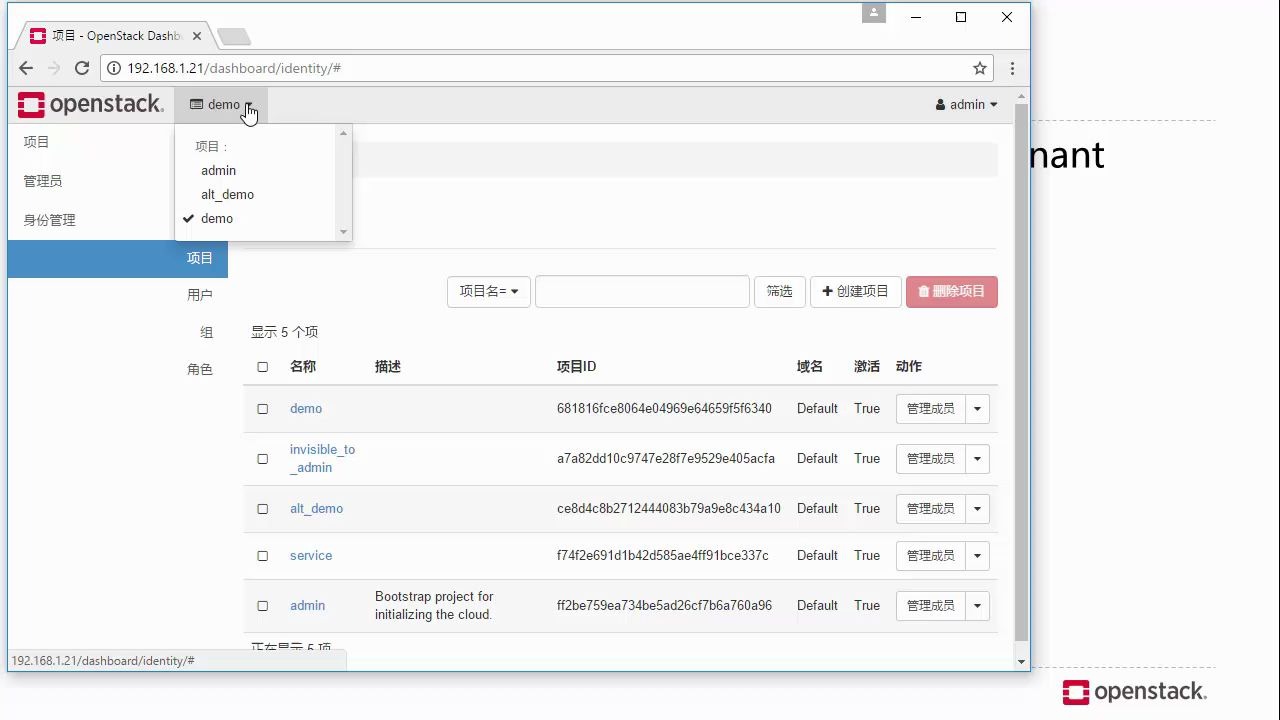Open the admin user menu
The image size is (1280, 720).
[x=966, y=104]
